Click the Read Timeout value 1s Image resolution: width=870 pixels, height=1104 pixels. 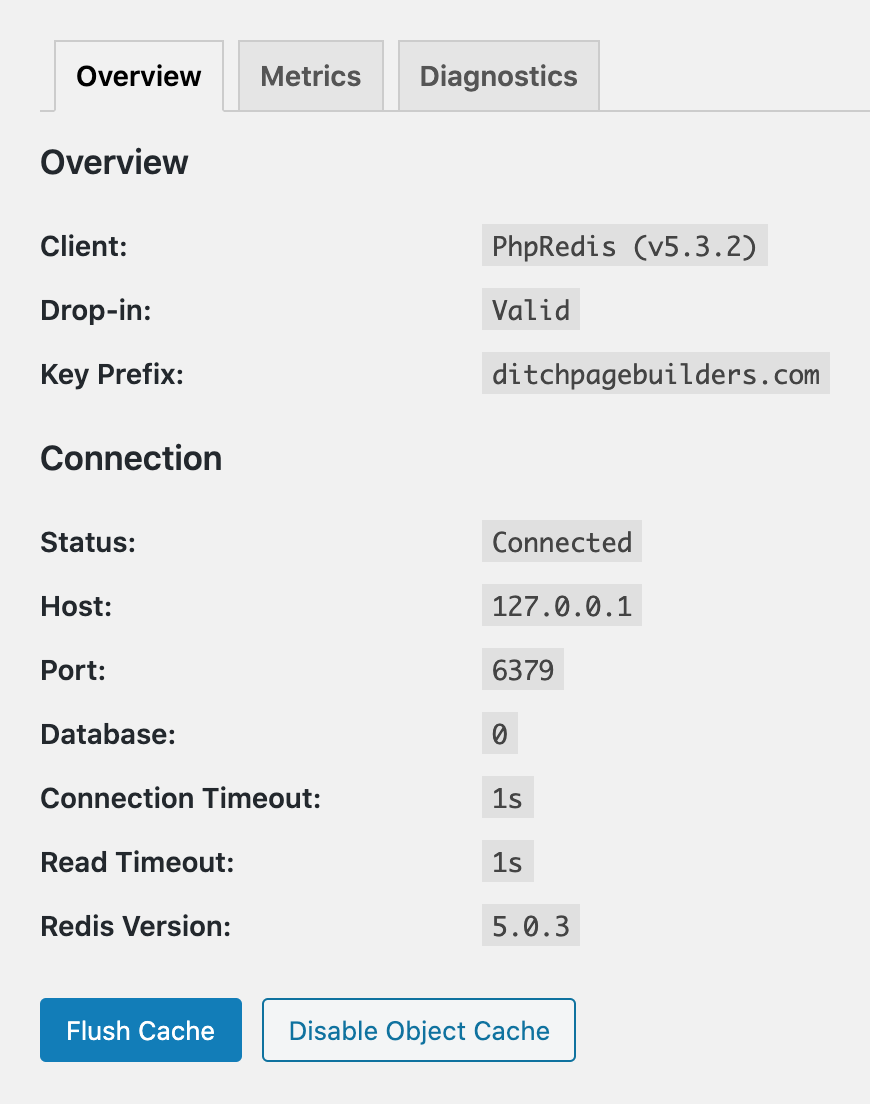[x=507, y=862]
